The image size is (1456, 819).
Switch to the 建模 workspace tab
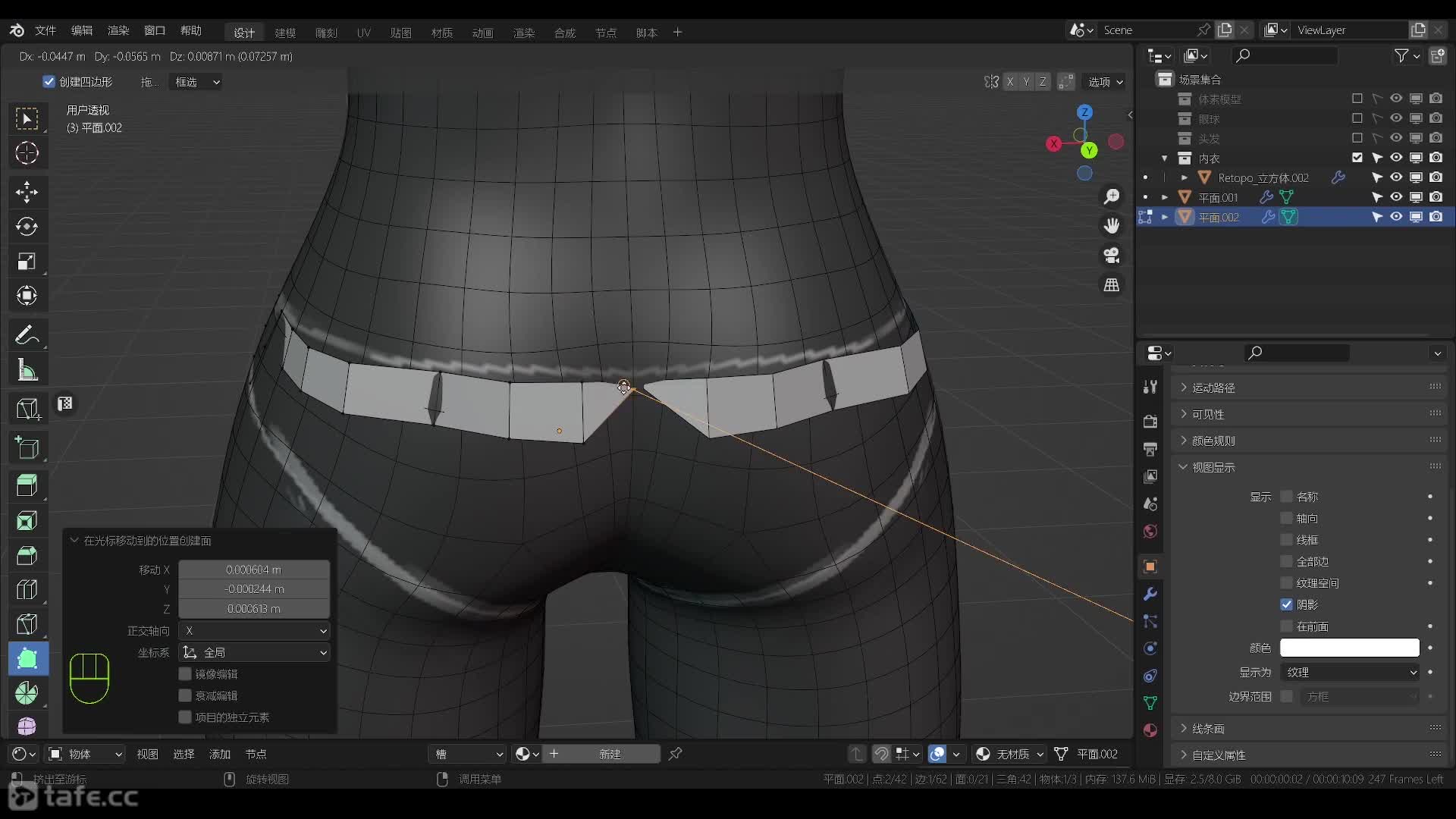(285, 33)
